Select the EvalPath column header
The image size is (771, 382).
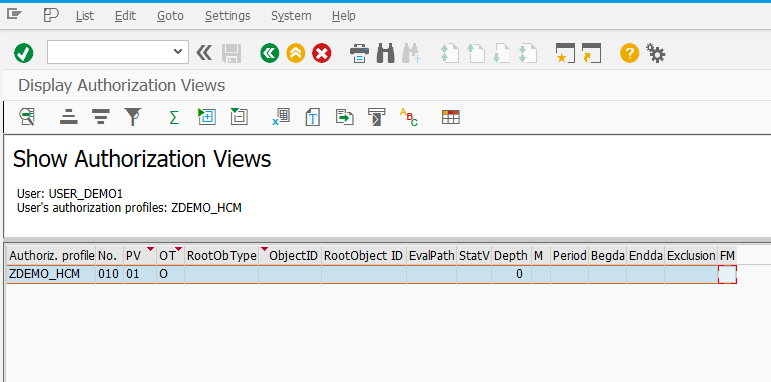tap(431, 256)
